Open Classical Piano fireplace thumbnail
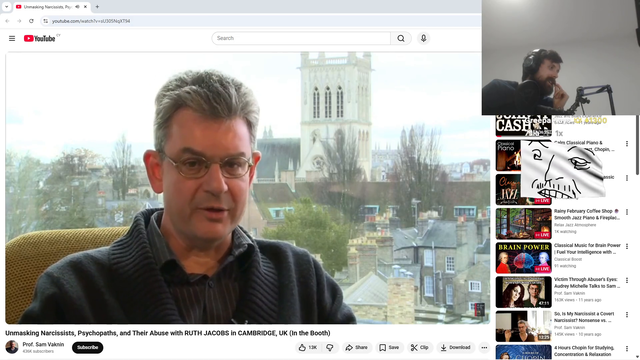Screen dimensions: 640x360 508,156
